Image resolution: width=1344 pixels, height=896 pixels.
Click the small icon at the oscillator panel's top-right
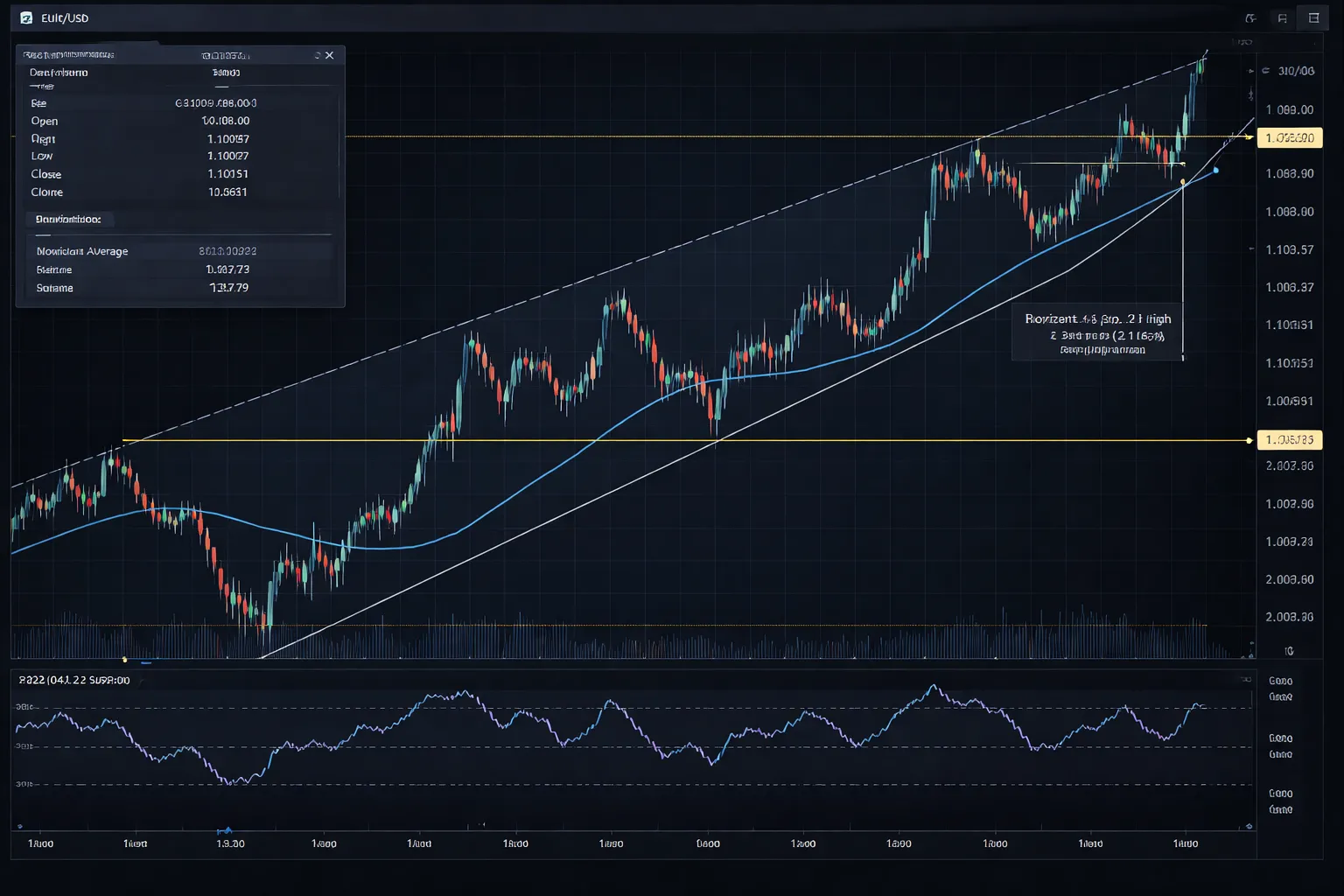point(1246,679)
